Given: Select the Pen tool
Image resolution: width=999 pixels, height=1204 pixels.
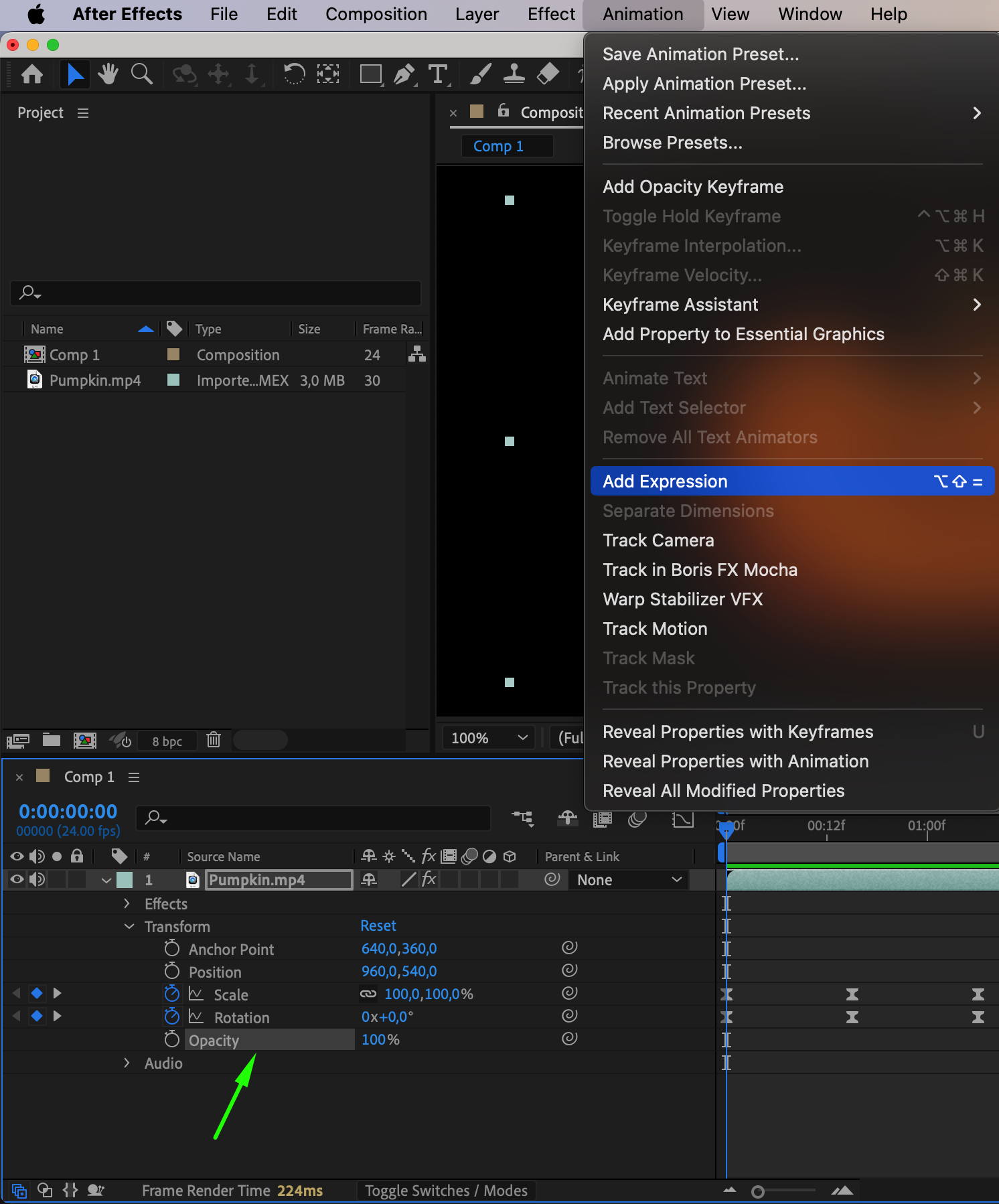Looking at the screenshot, I should pyautogui.click(x=404, y=74).
